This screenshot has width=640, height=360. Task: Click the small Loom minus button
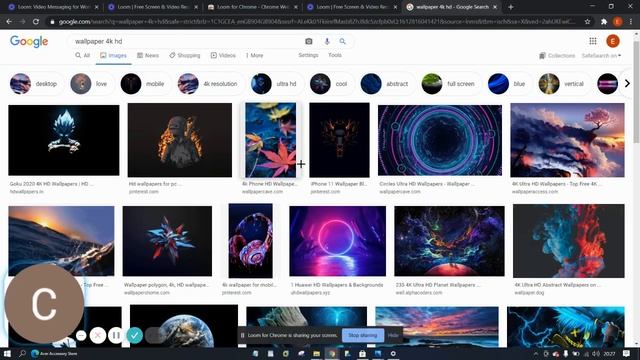pyautogui.click(x=81, y=336)
